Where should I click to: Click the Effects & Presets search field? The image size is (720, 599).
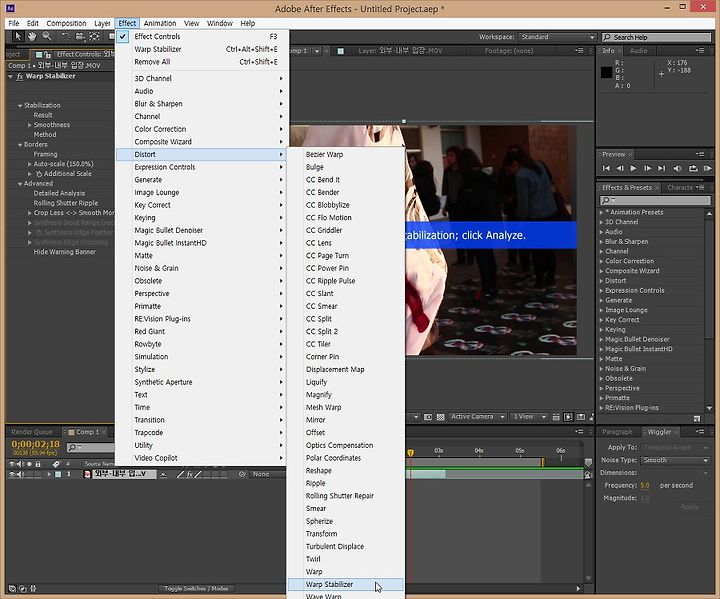pos(655,200)
